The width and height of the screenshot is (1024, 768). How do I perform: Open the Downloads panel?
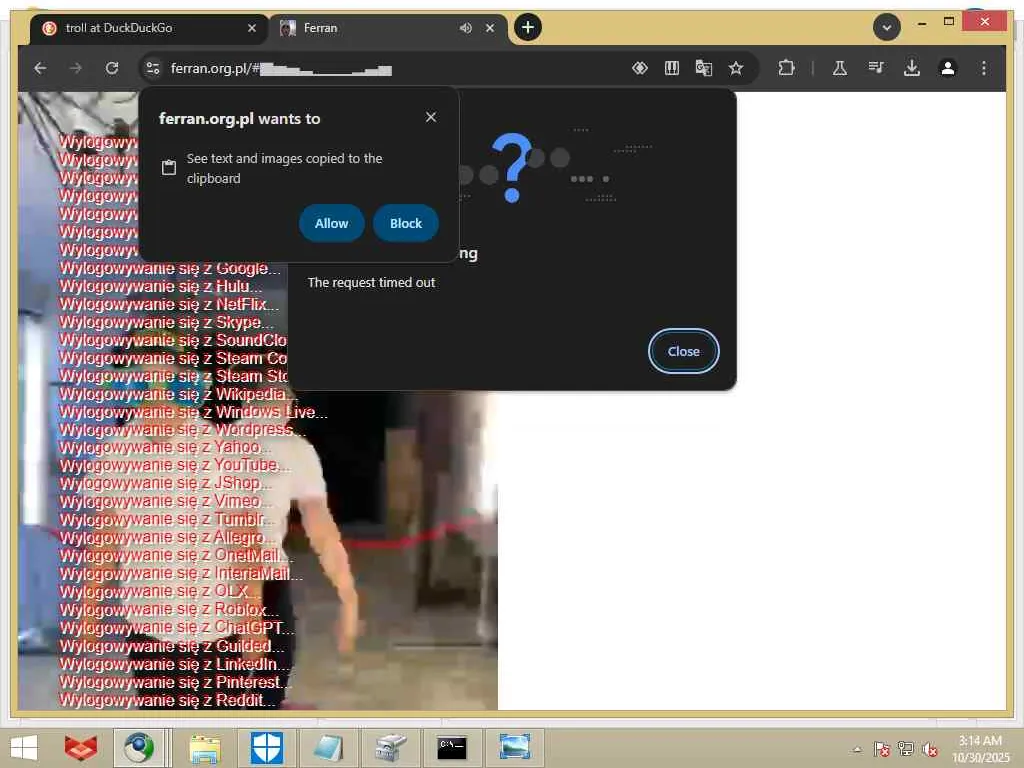click(912, 68)
